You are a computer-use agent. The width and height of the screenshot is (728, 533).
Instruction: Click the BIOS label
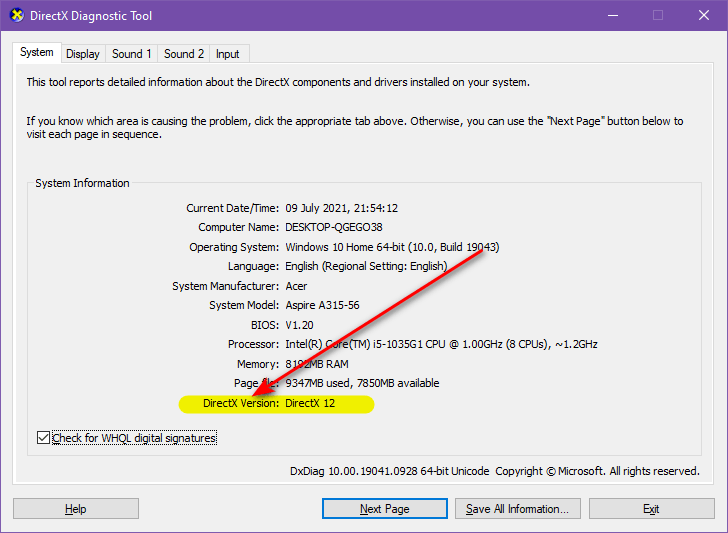pyautogui.click(x=265, y=325)
